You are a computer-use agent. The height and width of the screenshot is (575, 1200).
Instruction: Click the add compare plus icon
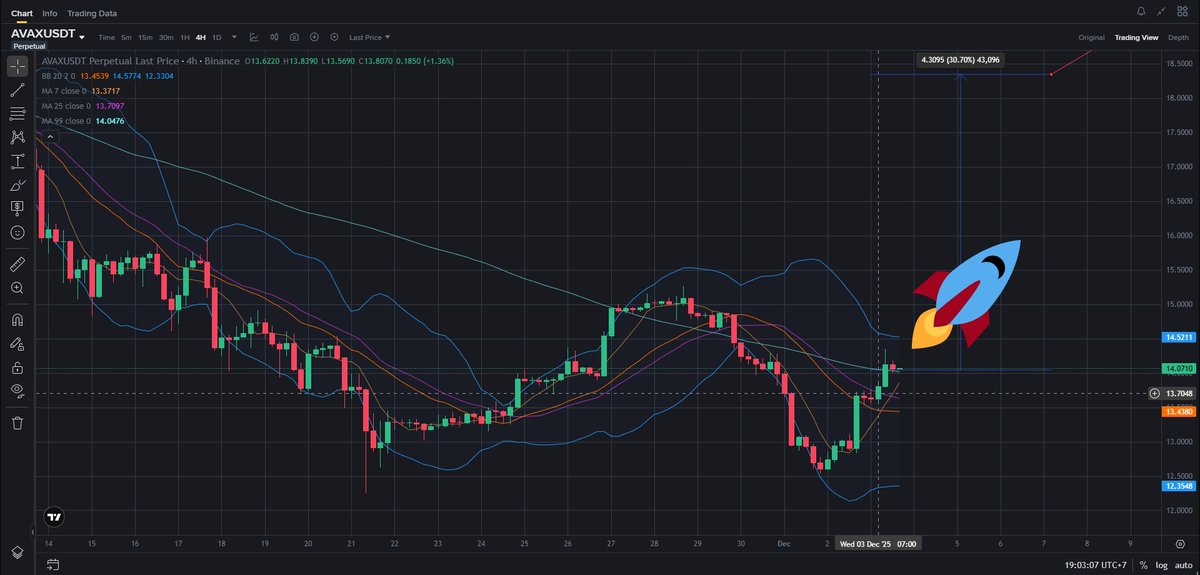coord(314,37)
